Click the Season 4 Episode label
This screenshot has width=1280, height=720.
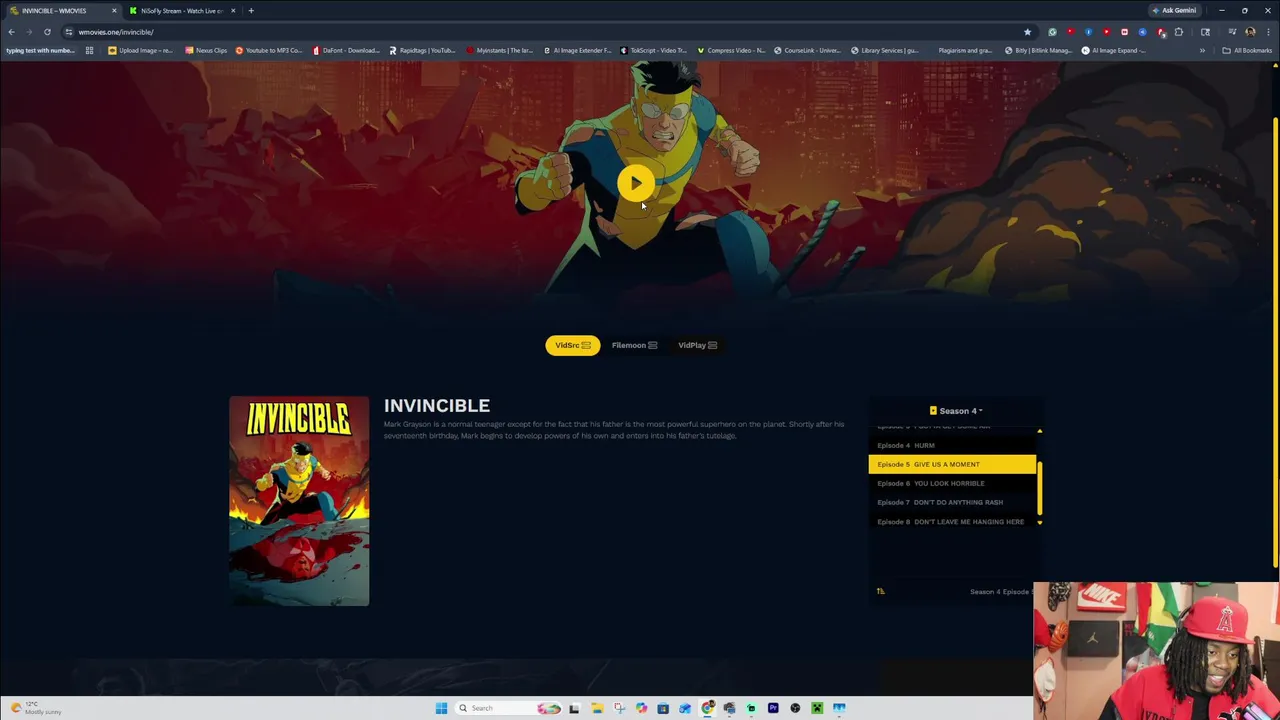[1002, 591]
